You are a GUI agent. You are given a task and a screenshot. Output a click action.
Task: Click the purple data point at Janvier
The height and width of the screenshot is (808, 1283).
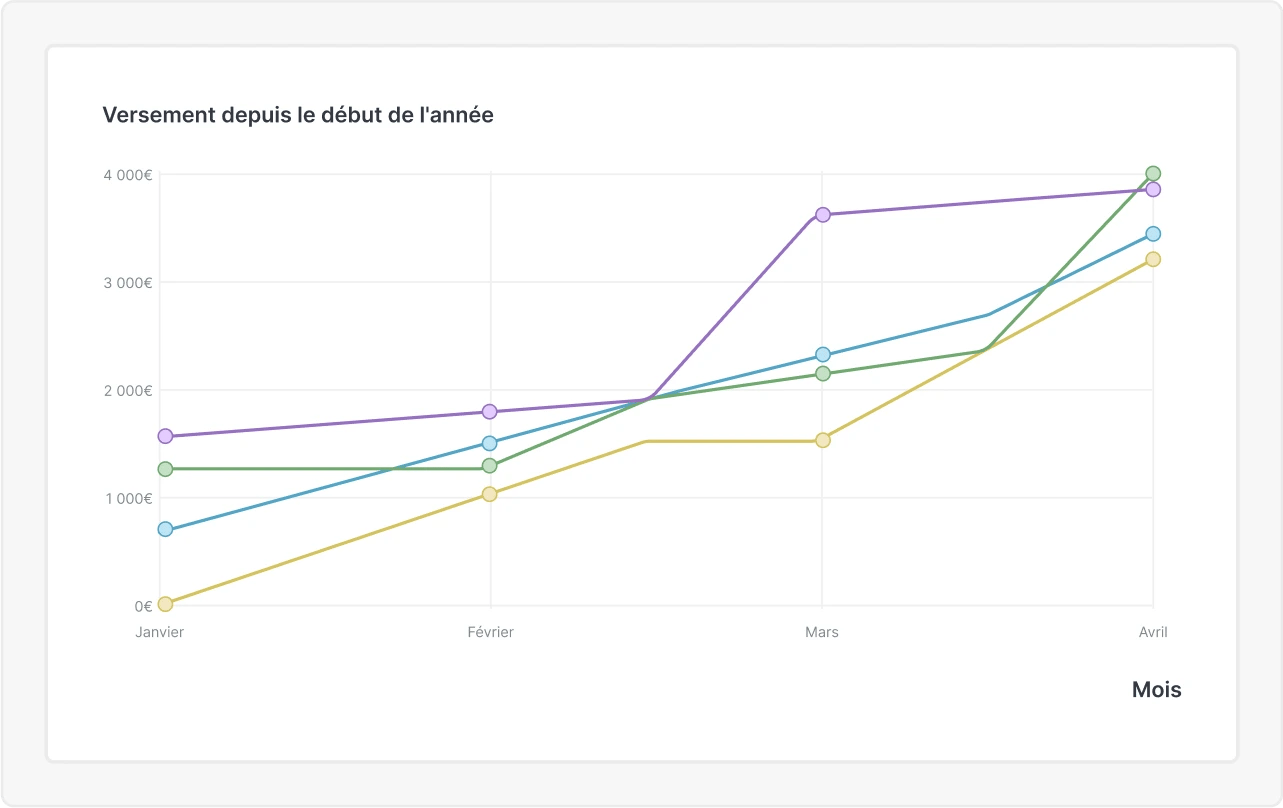tap(166, 436)
